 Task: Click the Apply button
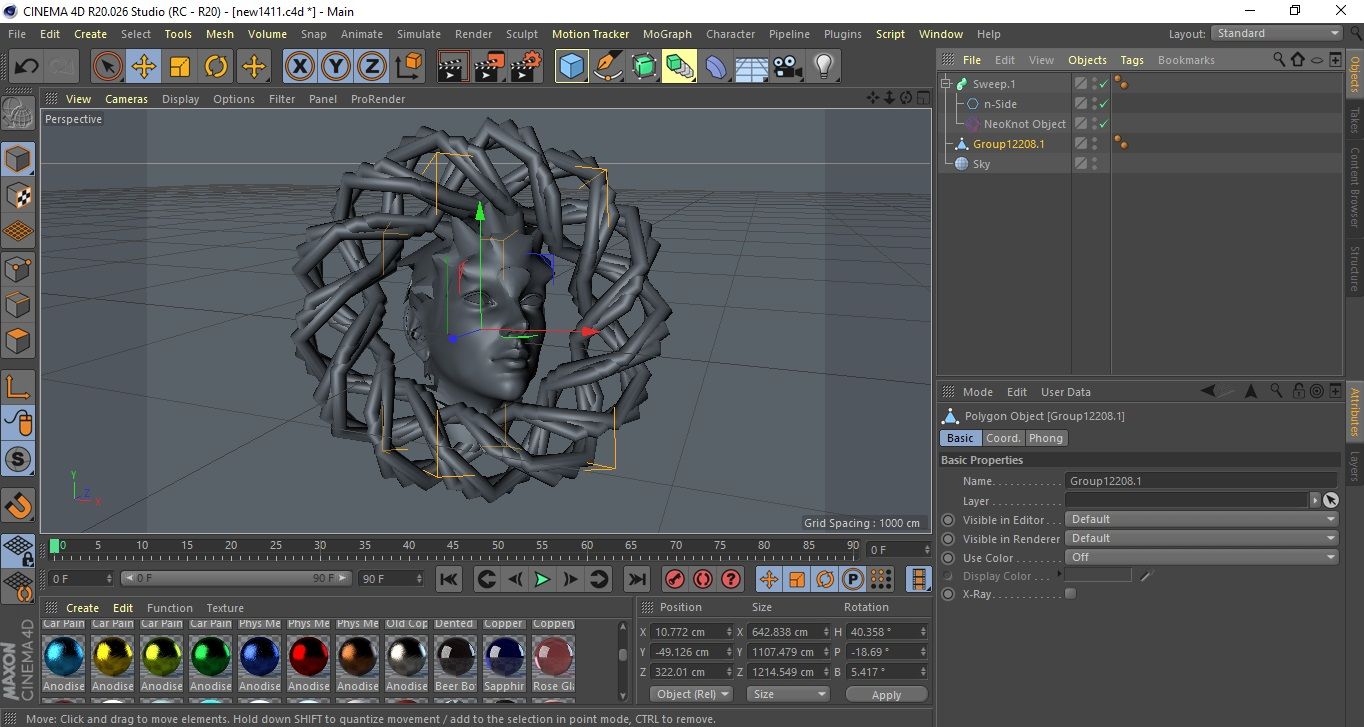[886, 694]
